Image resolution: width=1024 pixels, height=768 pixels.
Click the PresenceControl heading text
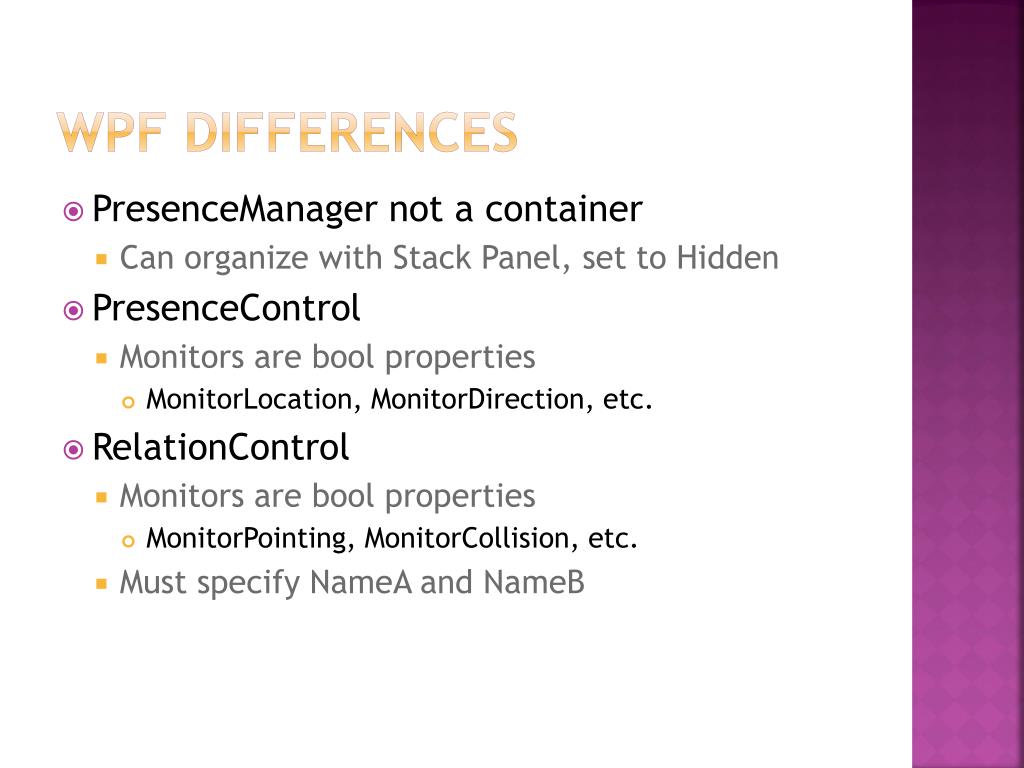(x=226, y=308)
